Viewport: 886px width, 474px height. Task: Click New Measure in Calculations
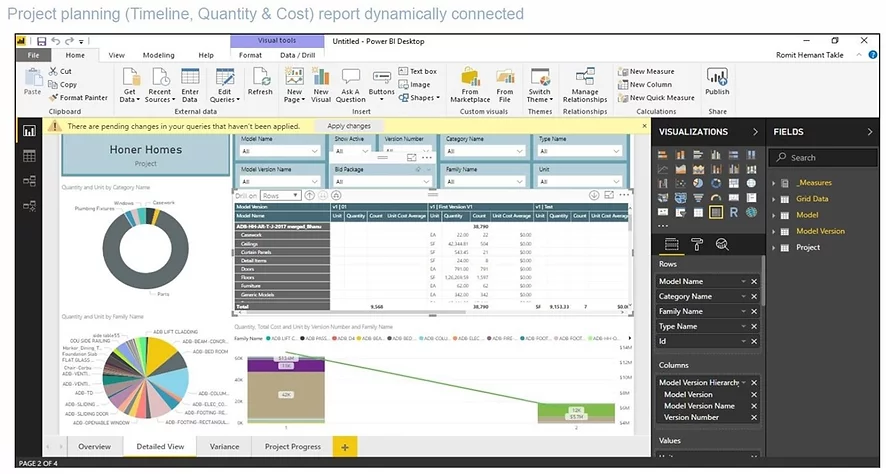point(646,71)
